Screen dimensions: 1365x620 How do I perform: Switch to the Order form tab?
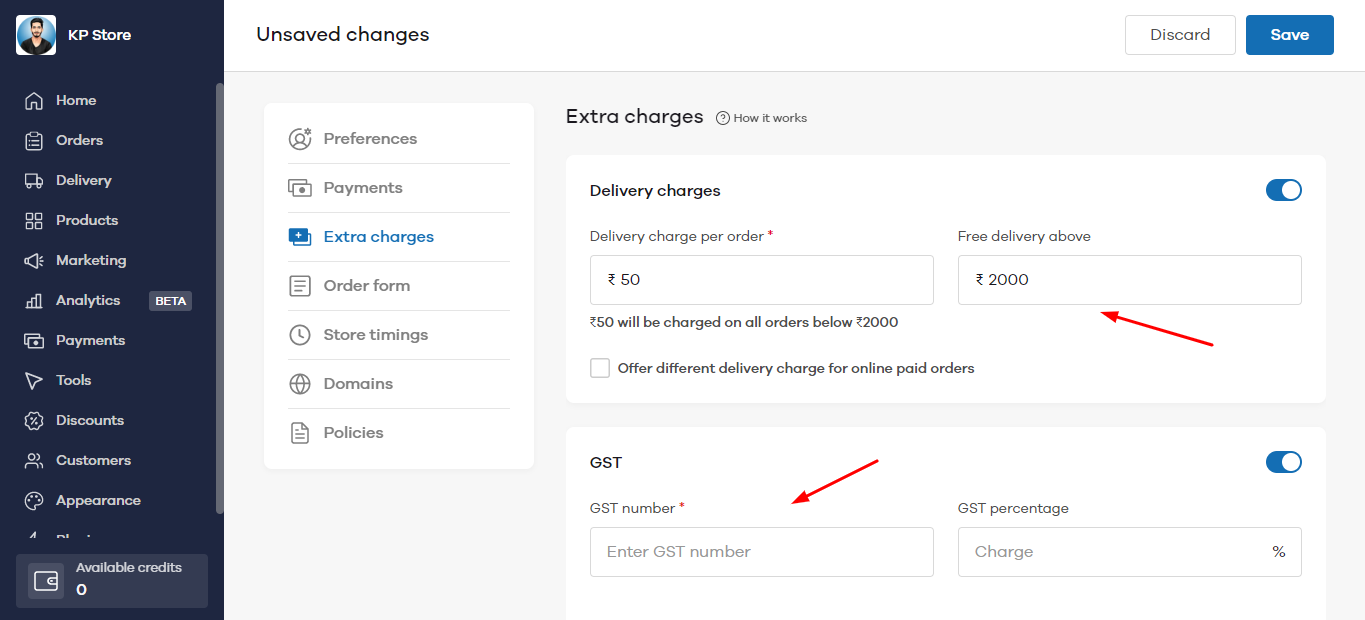366,286
